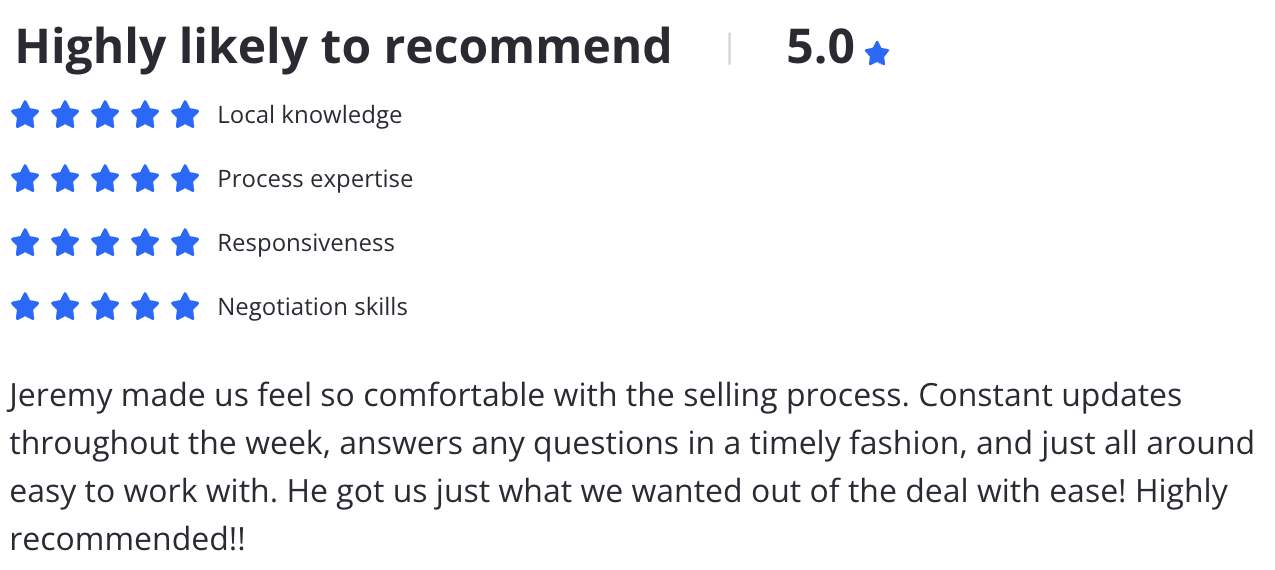Click the fourth star of Negotiation skills
1275x570 pixels.
click(145, 307)
